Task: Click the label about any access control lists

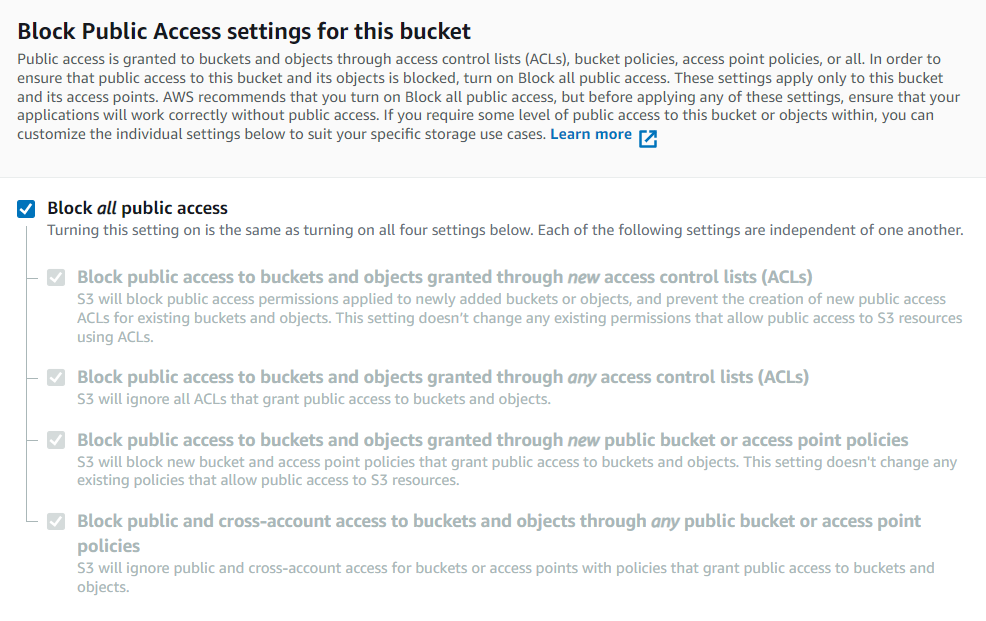Action: click(442, 377)
